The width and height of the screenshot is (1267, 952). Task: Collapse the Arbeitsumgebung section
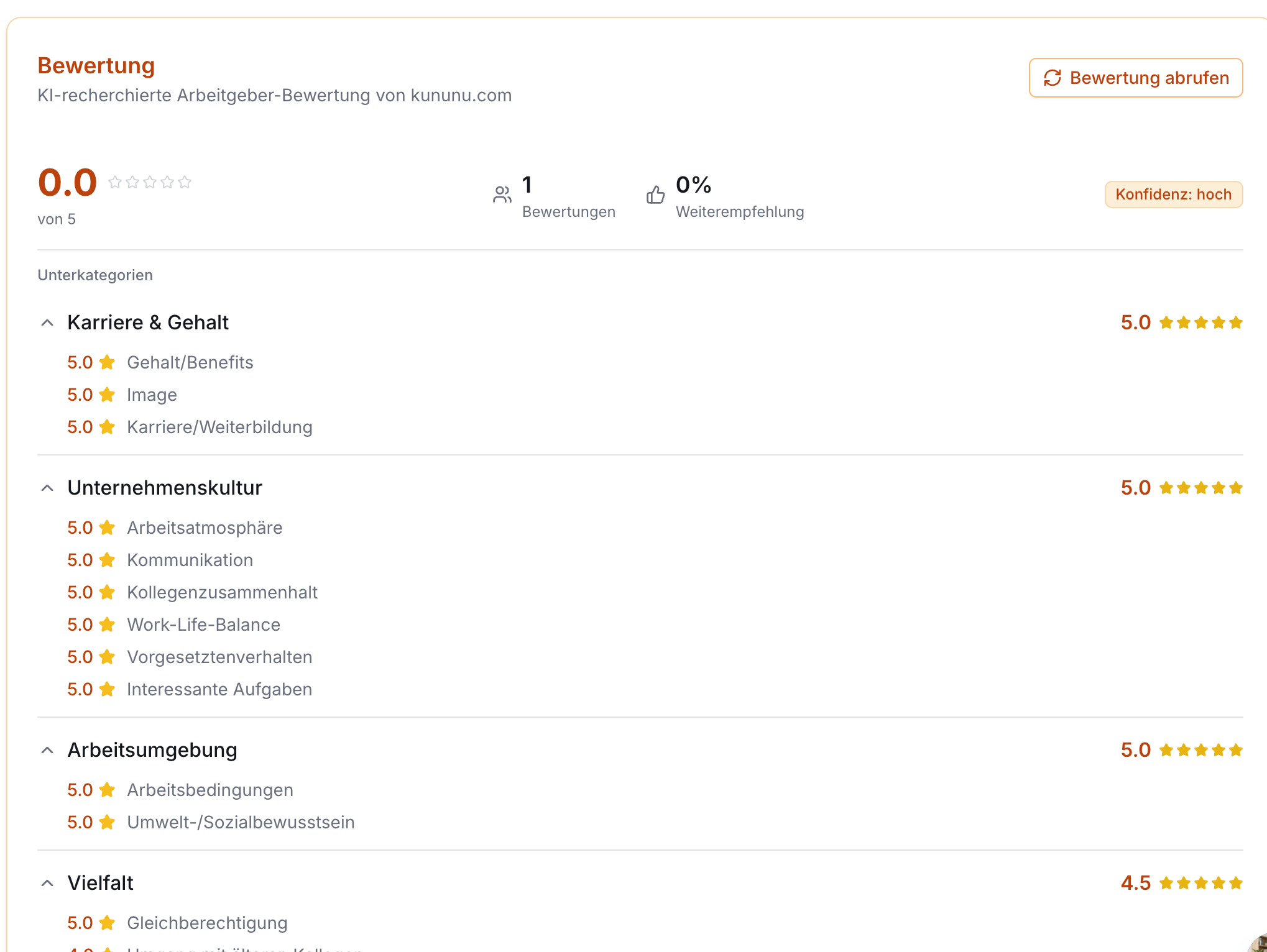[47, 750]
